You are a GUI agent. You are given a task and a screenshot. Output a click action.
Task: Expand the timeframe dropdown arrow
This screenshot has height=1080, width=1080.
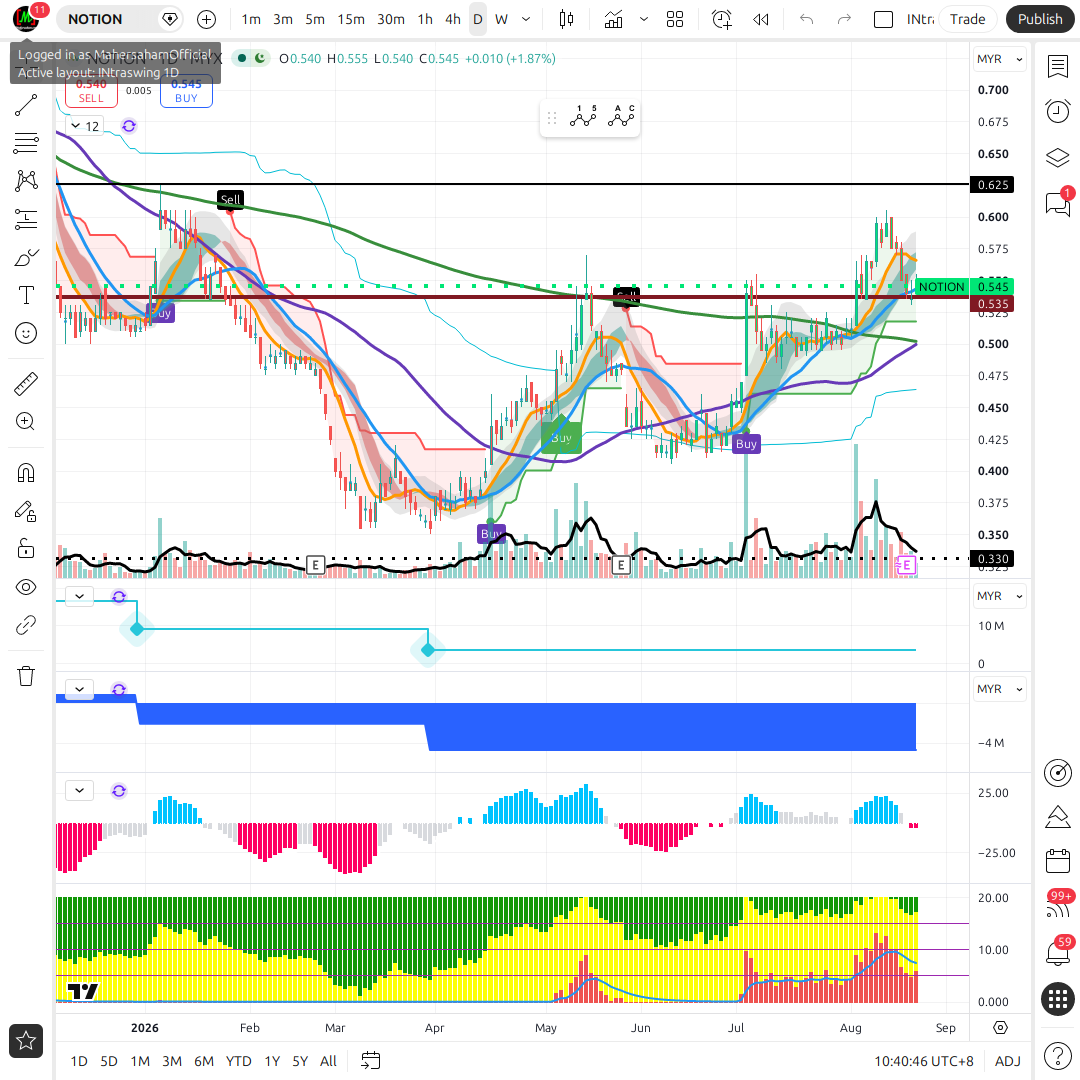[x=526, y=19]
